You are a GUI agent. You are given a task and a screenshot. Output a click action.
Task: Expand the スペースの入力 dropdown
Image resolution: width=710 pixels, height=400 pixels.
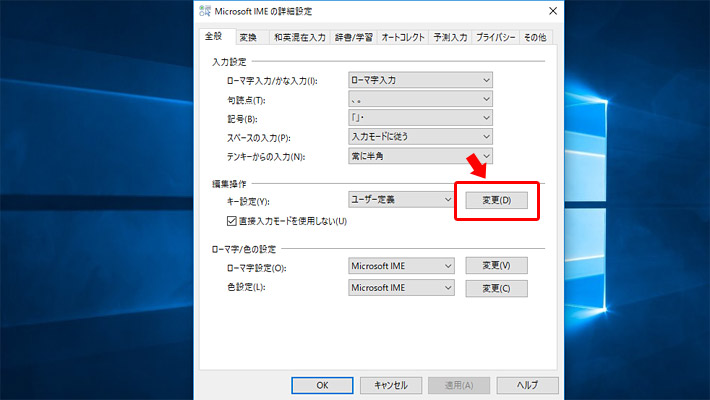point(420,137)
